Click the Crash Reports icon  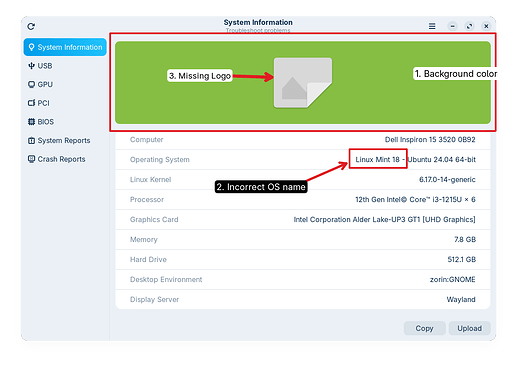tap(31, 159)
